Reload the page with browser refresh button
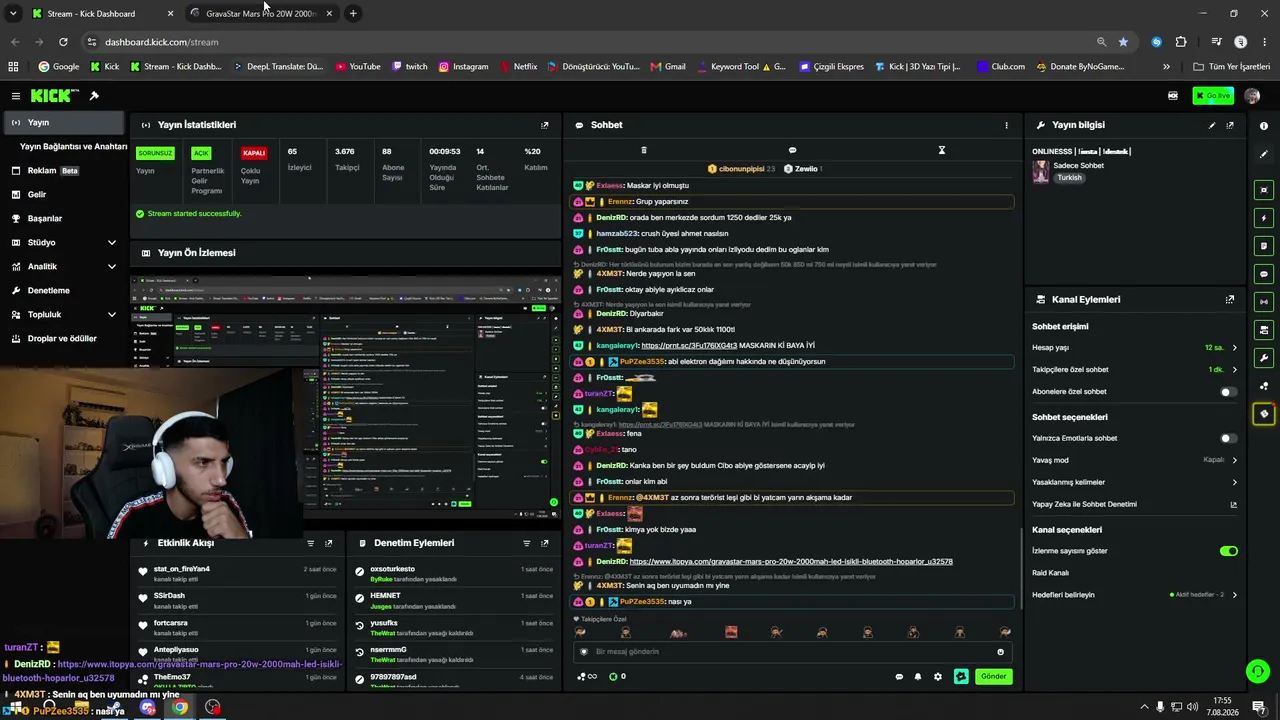Viewport: 1280px width, 720px height. [x=63, y=42]
